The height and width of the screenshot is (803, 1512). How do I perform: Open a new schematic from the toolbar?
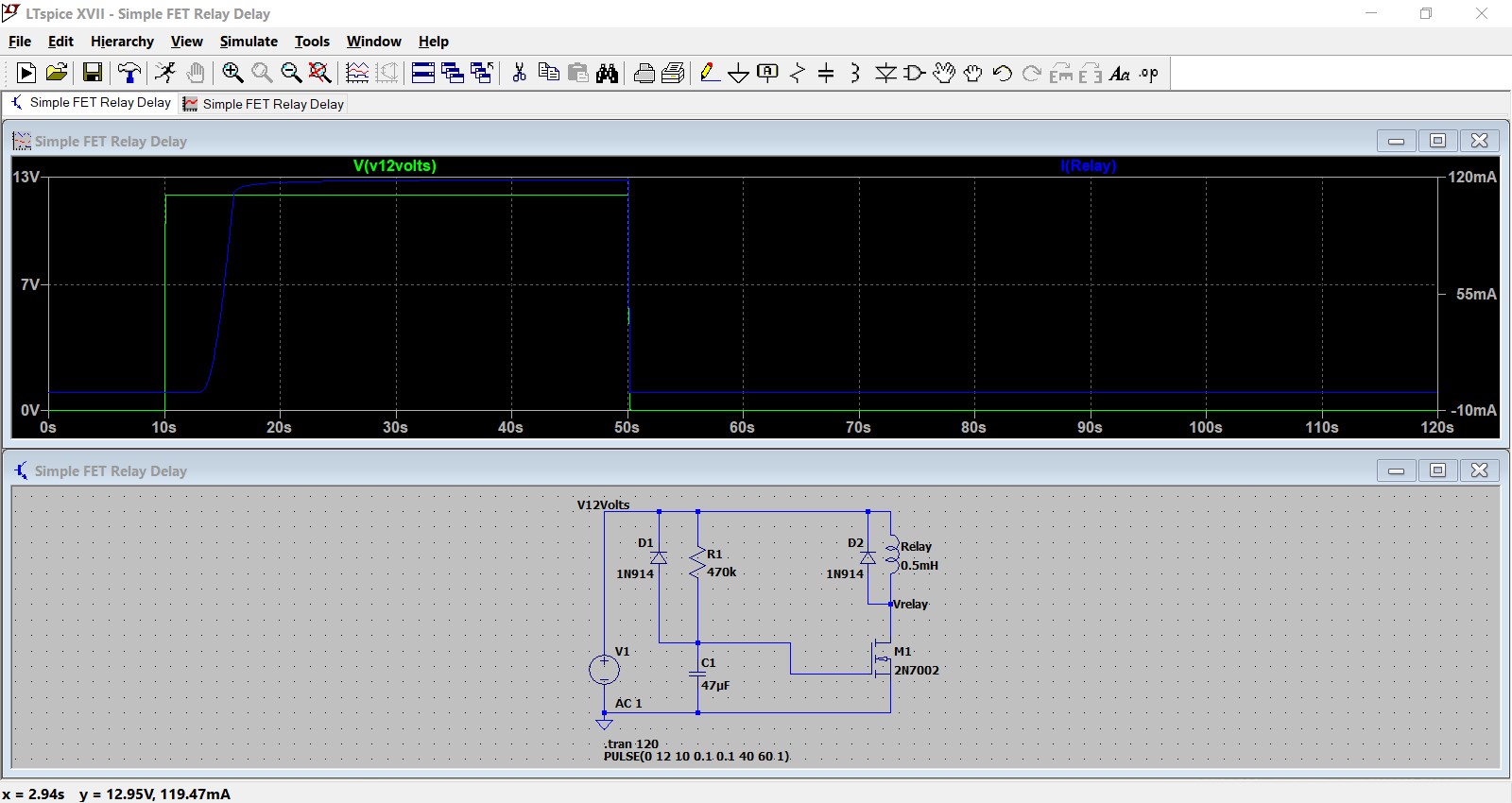[x=26, y=73]
